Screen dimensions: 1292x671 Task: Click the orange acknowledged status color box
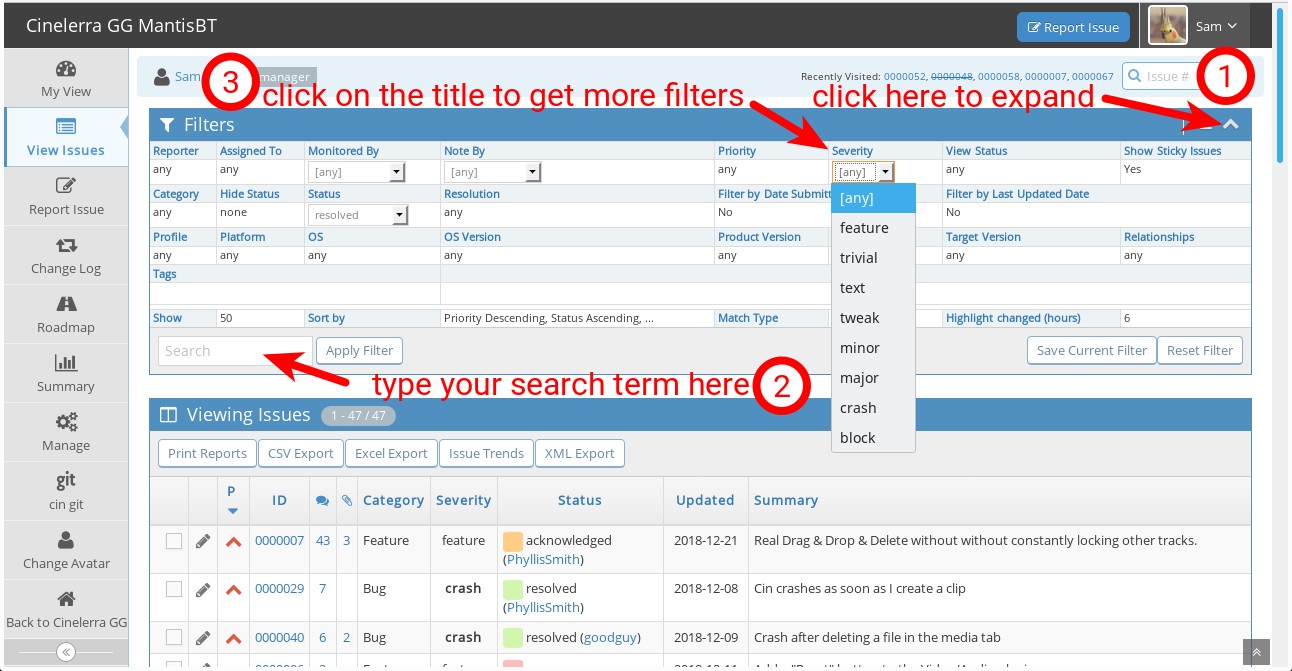point(513,541)
